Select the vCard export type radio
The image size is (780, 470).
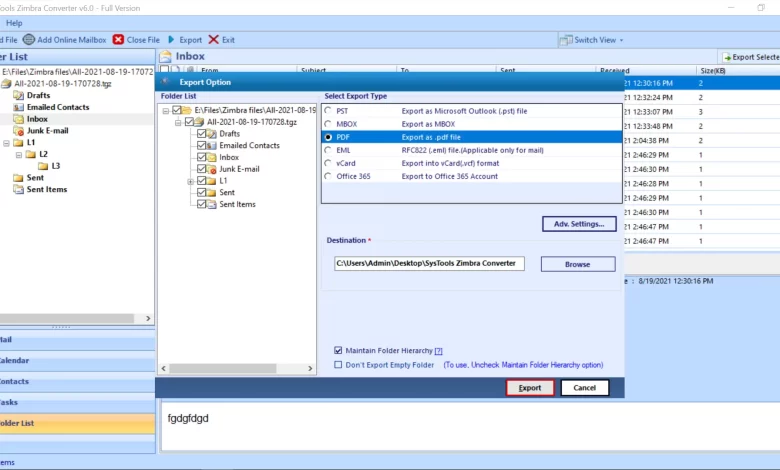coord(328,163)
